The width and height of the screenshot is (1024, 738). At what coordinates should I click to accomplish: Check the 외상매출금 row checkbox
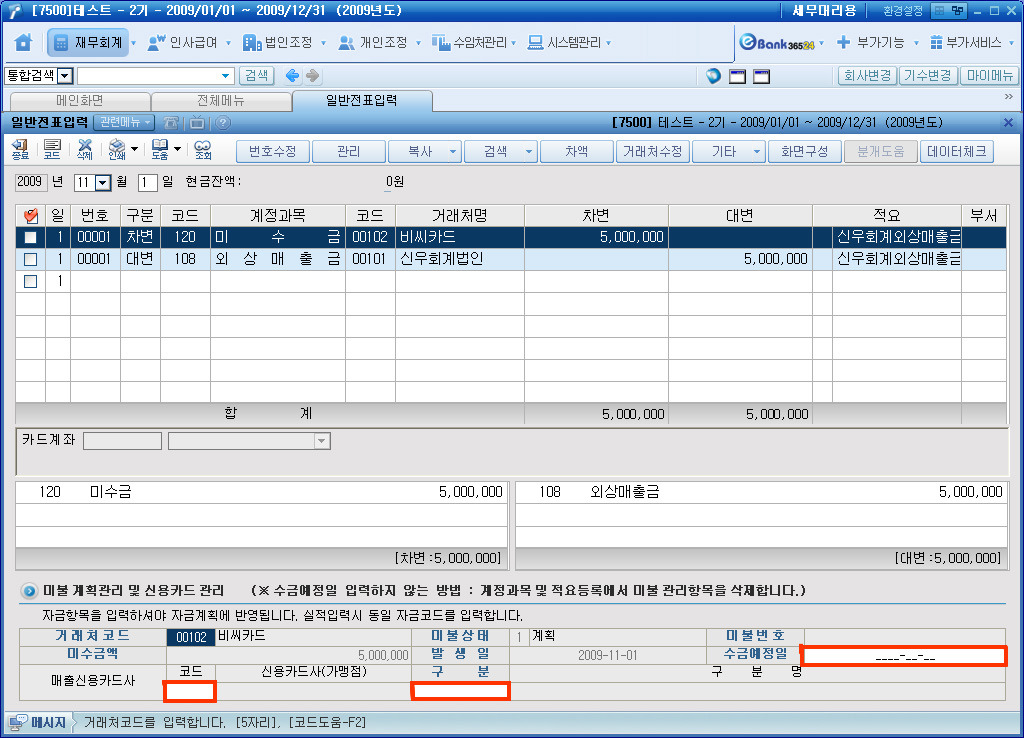click(30, 260)
